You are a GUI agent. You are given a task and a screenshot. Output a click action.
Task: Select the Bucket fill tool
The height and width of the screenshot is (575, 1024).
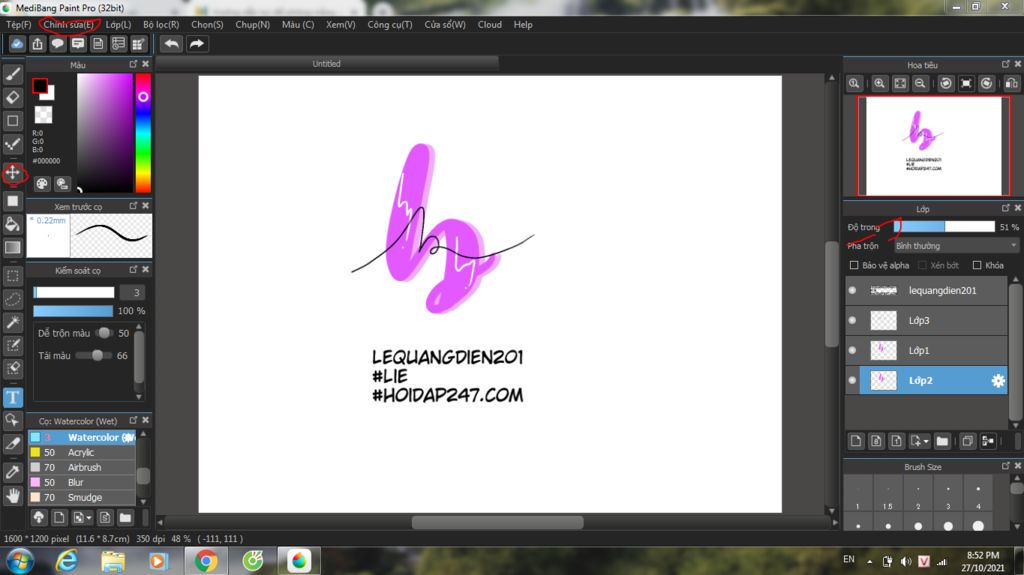tap(12, 225)
